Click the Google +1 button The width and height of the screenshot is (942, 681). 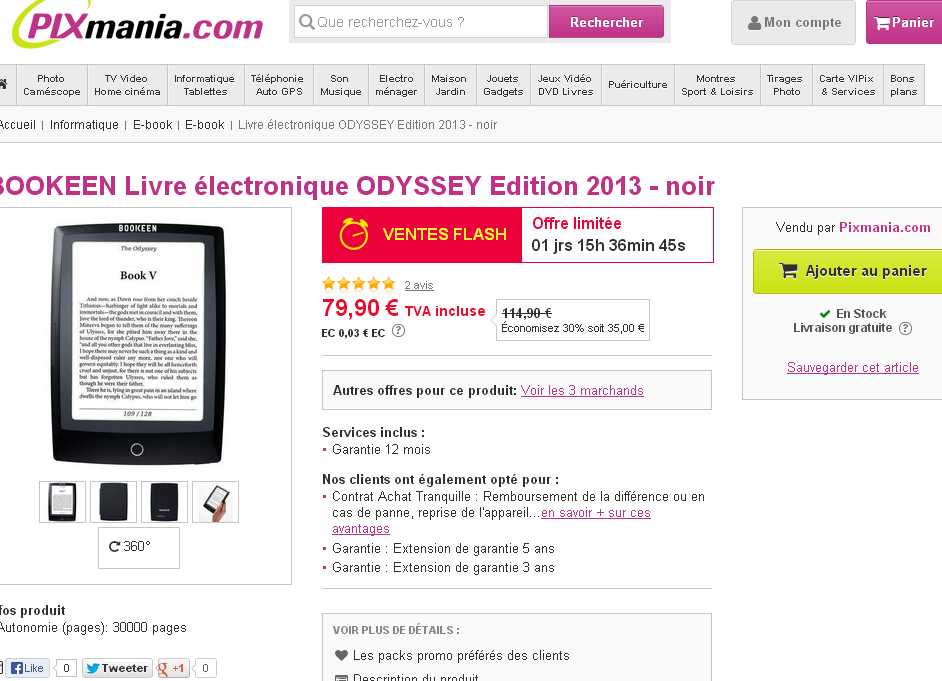(x=172, y=668)
